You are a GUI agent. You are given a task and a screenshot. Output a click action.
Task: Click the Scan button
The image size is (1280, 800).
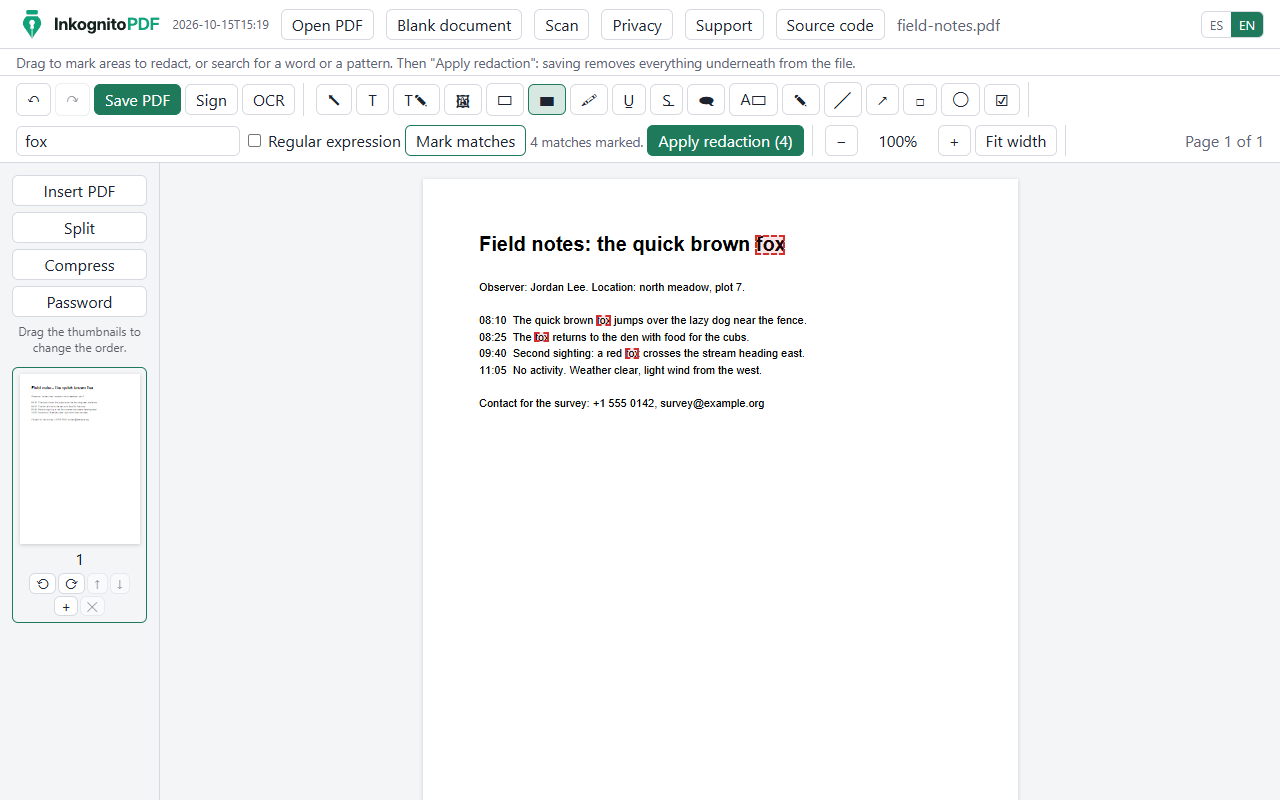(562, 25)
